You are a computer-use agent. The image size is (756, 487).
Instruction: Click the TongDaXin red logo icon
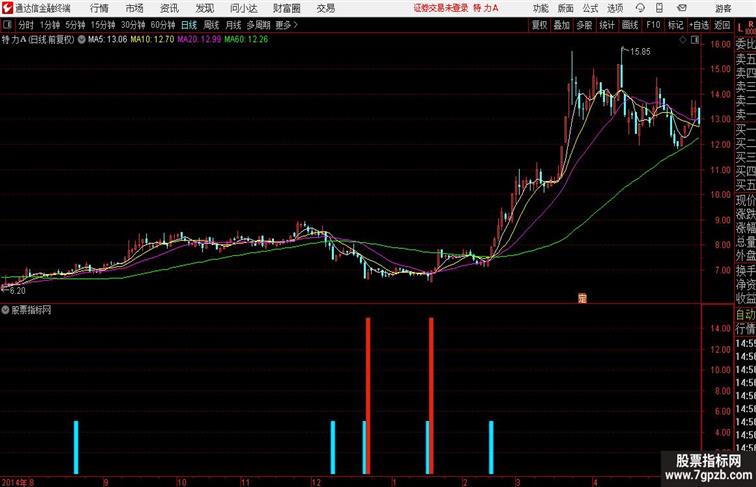pyautogui.click(x=7, y=8)
